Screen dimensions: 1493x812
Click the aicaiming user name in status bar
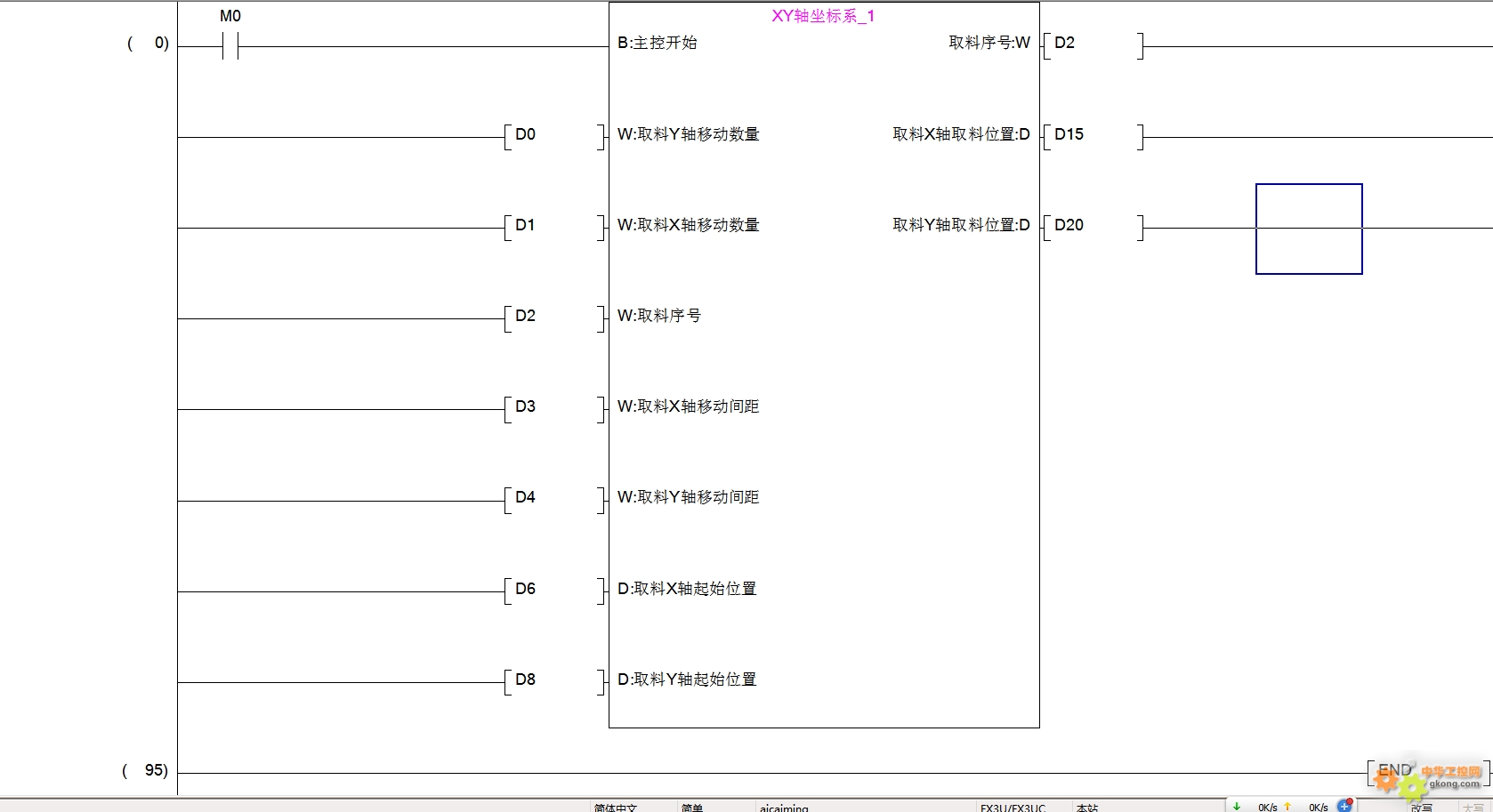[x=784, y=808]
